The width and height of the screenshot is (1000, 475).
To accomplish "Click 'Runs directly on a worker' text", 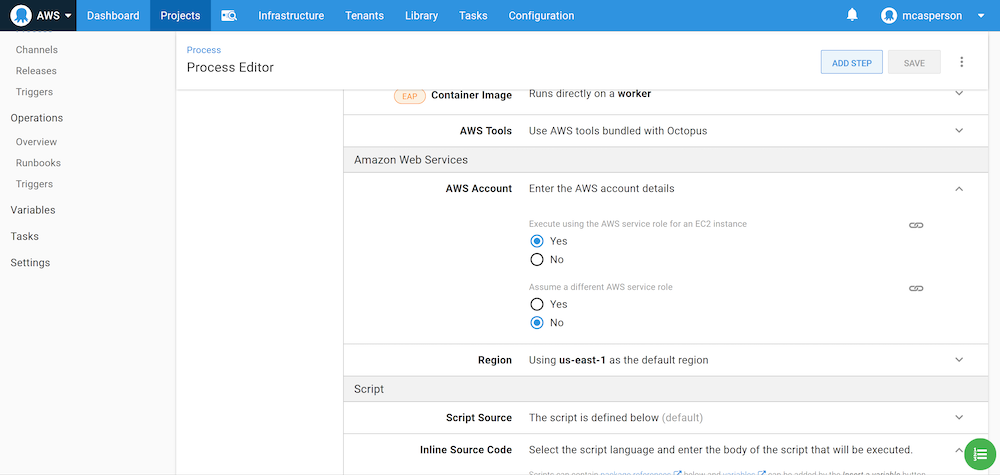I will [x=590, y=94].
